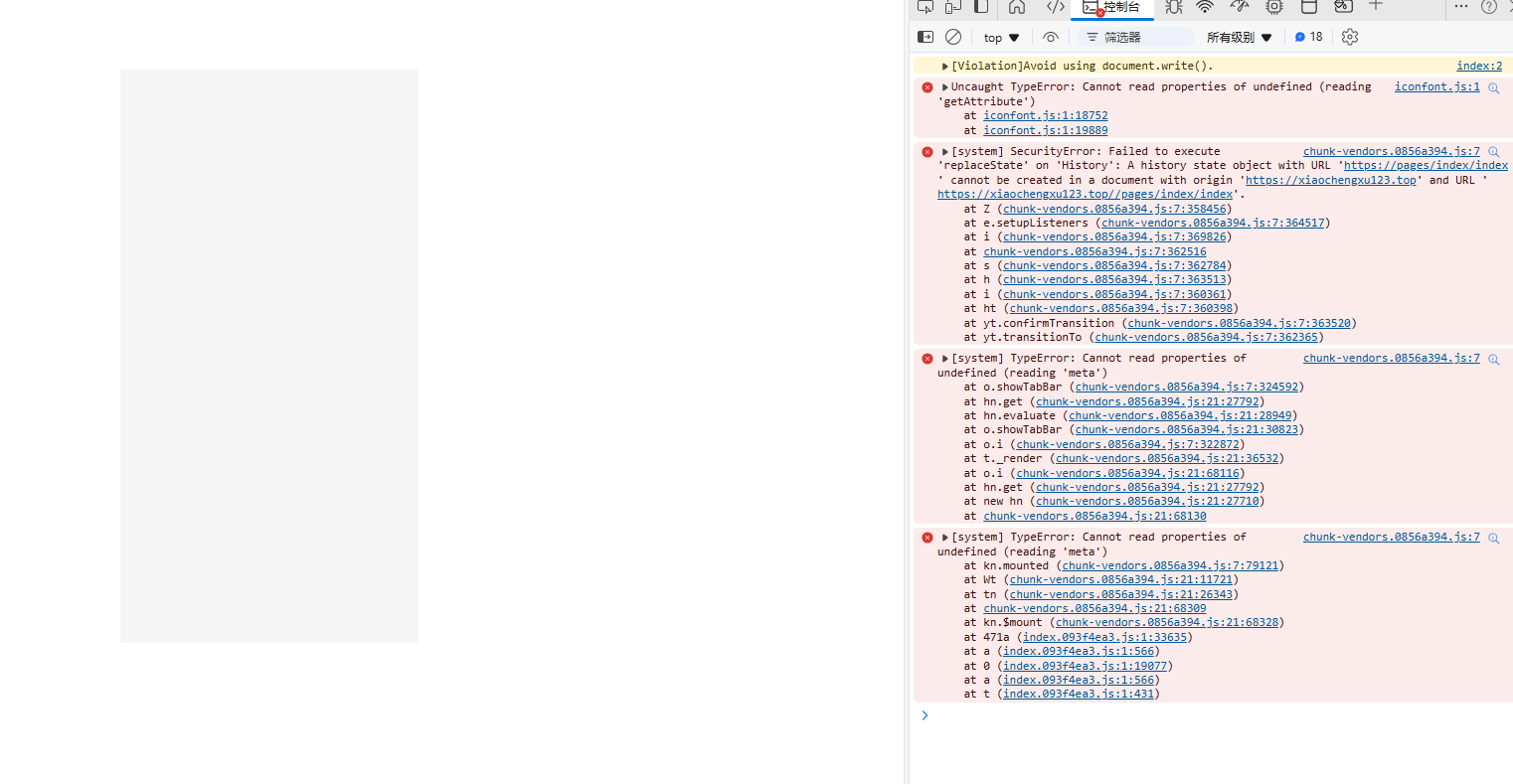Open the 18 issues counter
Screen dimensions: 1513x784
coord(1308,37)
